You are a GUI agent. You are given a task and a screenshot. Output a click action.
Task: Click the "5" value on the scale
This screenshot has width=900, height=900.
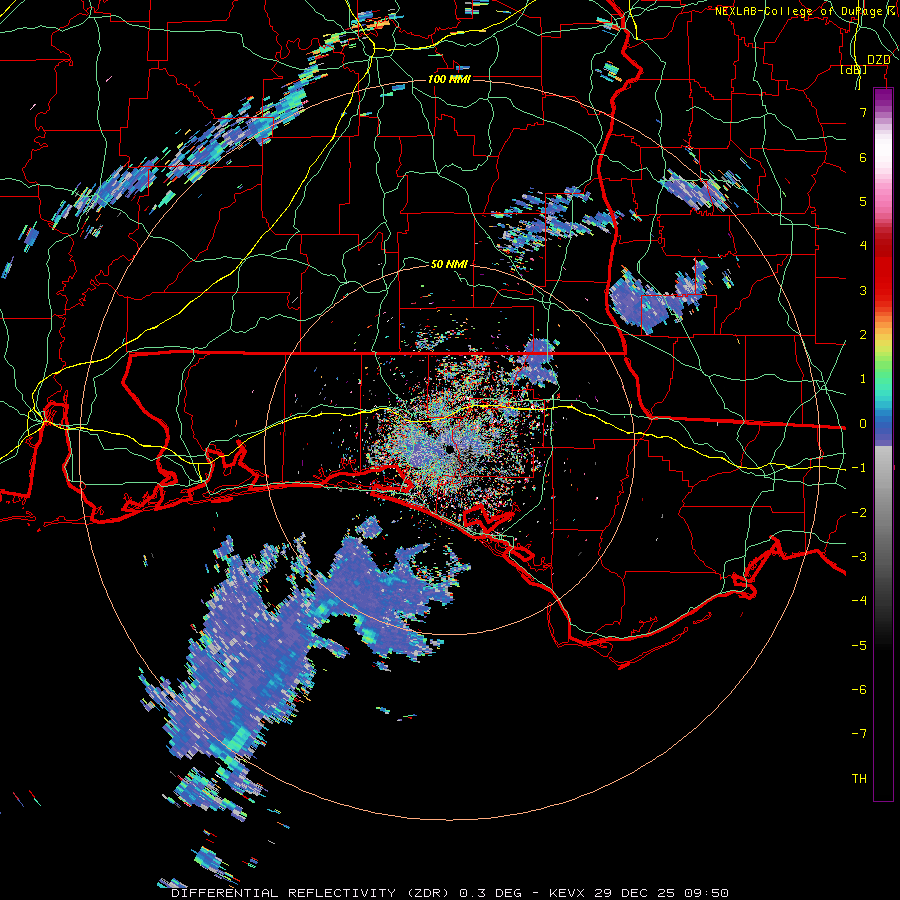(863, 201)
